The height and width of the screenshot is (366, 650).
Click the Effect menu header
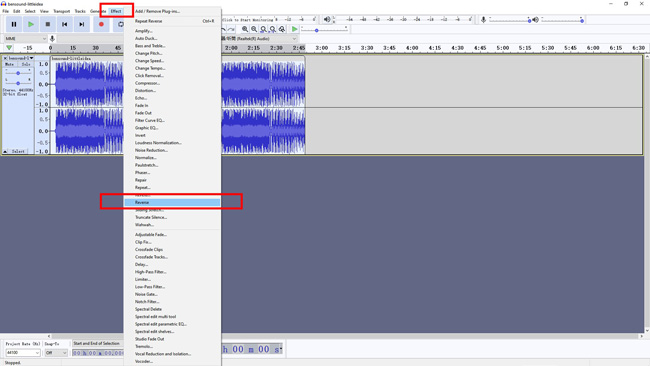tap(116, 11)
